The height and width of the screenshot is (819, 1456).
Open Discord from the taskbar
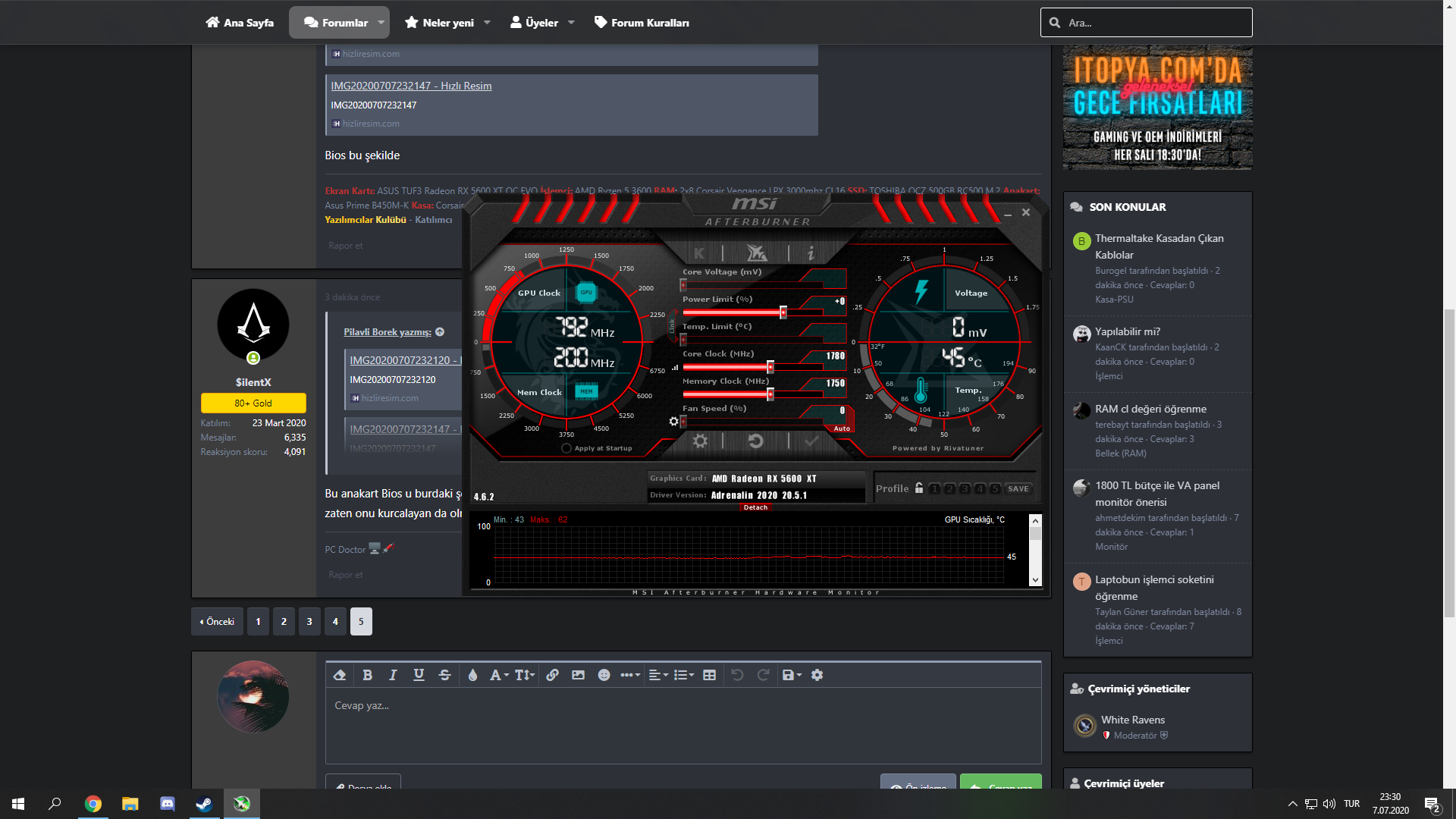168,804
